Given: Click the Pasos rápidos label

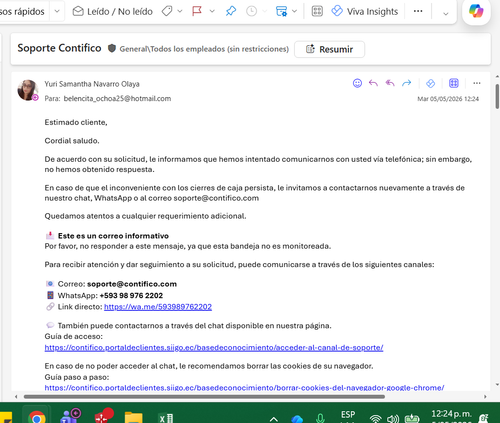Looking at the screenshot, I should click(x=22, y=12).
